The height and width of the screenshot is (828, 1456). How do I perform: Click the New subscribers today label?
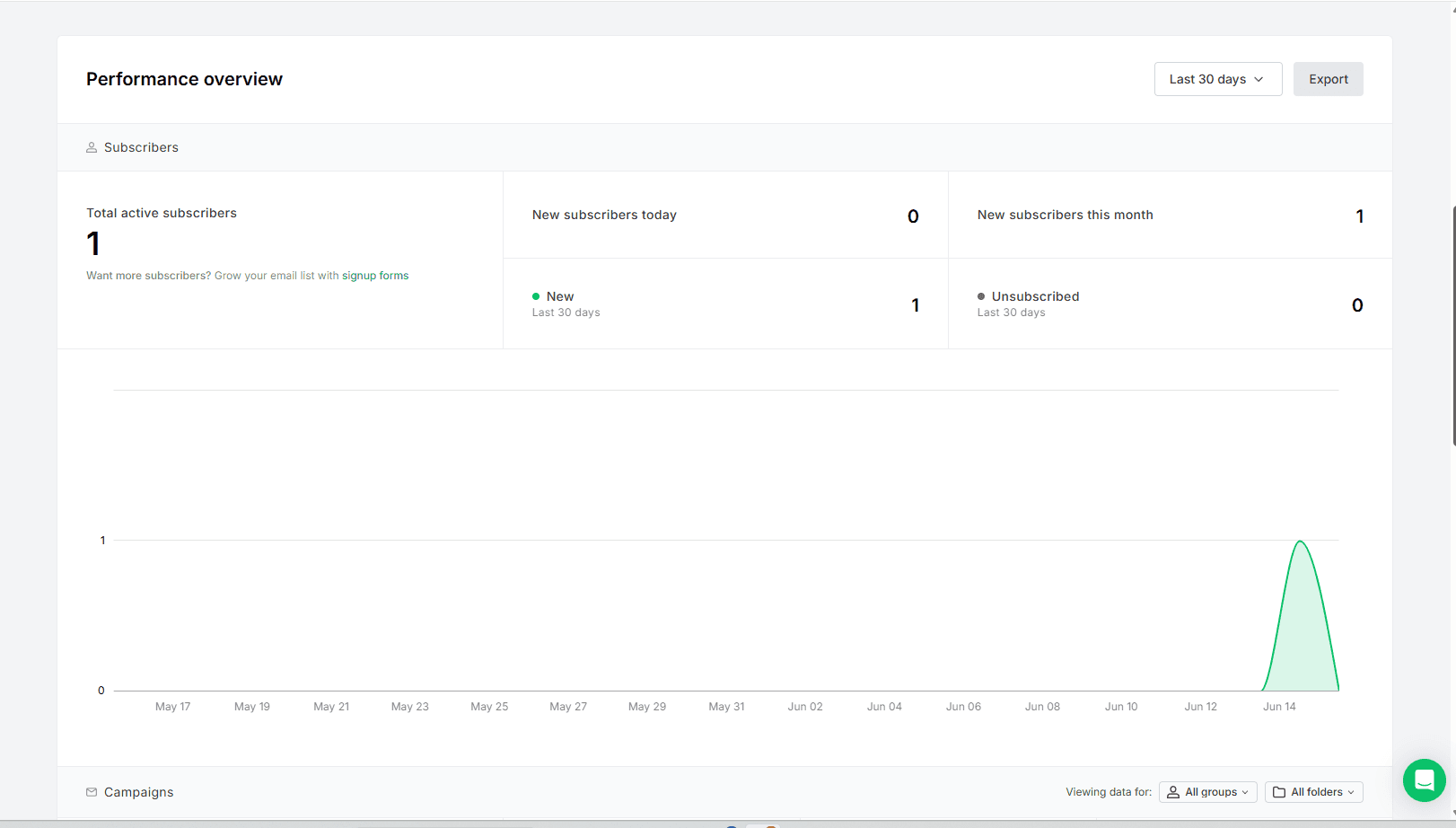[x=604, y=215]
